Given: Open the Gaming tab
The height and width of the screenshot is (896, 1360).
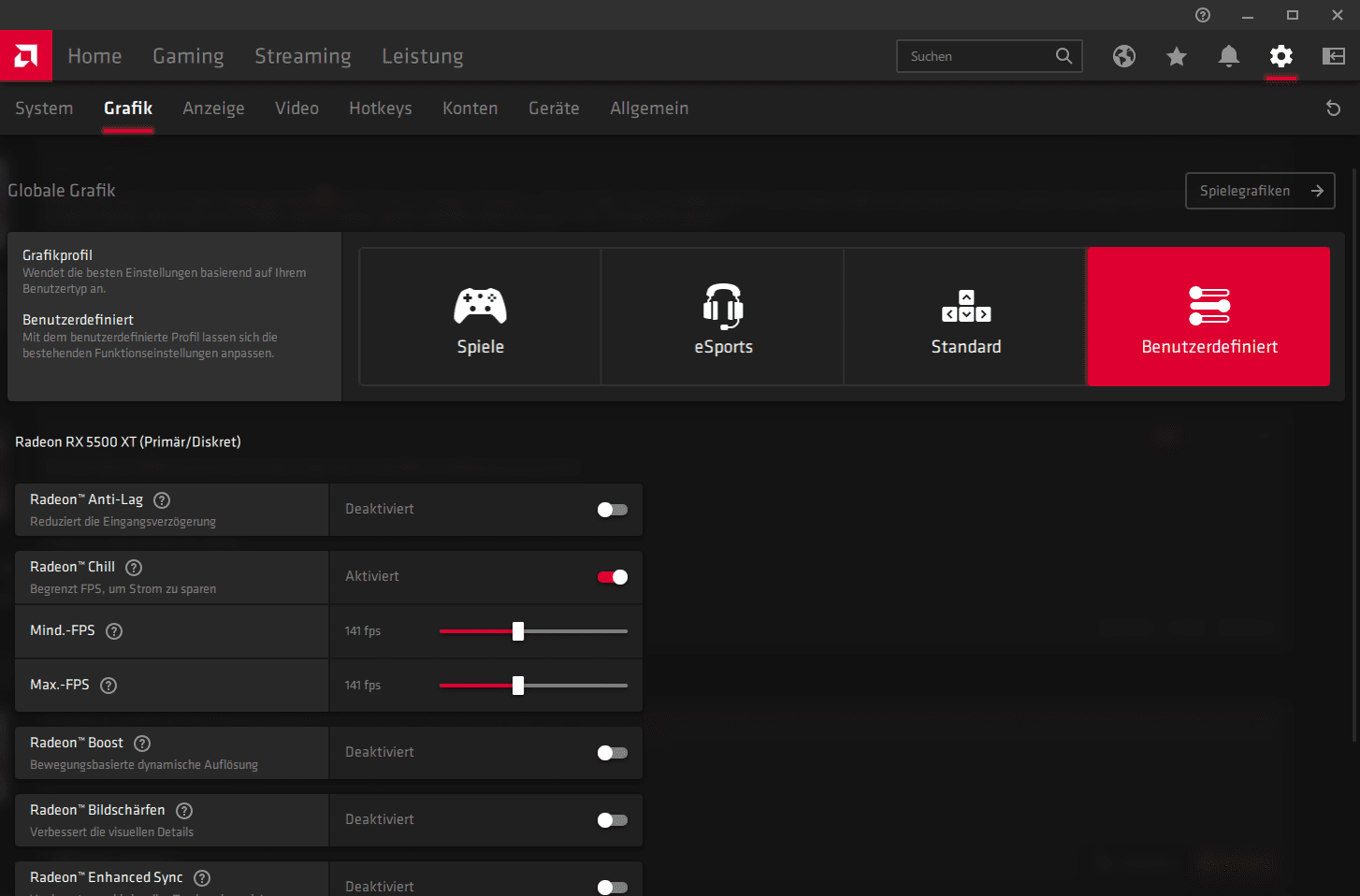Looking at the screenshot, I should tap(188, 56).
